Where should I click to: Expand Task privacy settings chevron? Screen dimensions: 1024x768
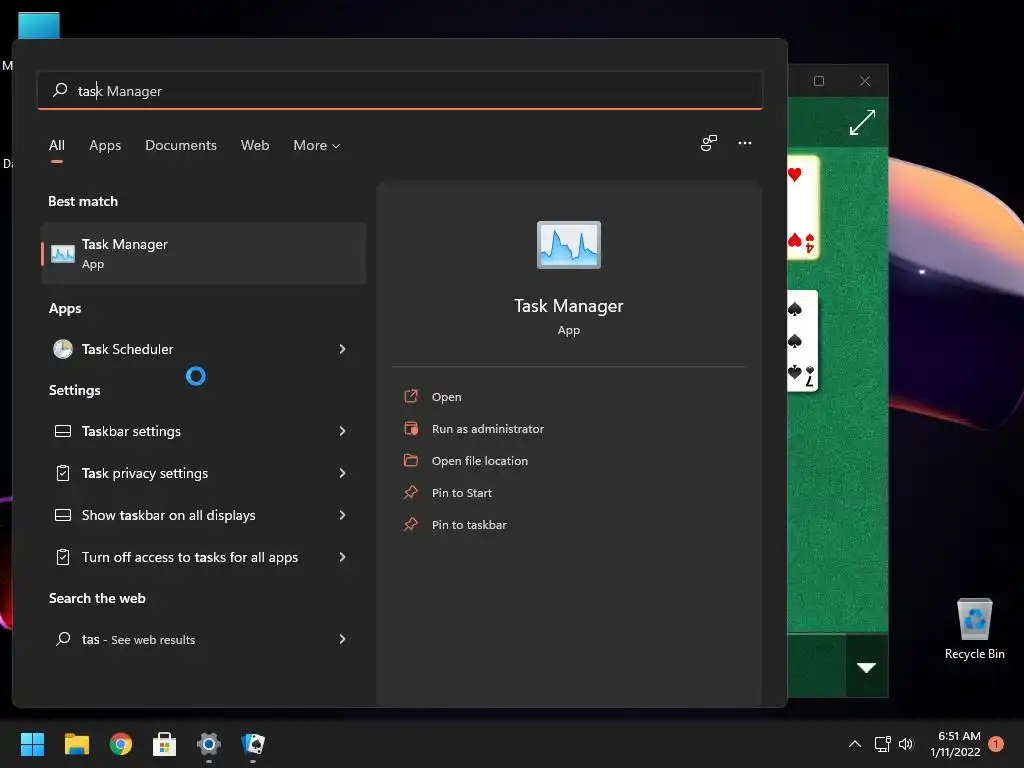pyautogui.click(x=342, y=473)
